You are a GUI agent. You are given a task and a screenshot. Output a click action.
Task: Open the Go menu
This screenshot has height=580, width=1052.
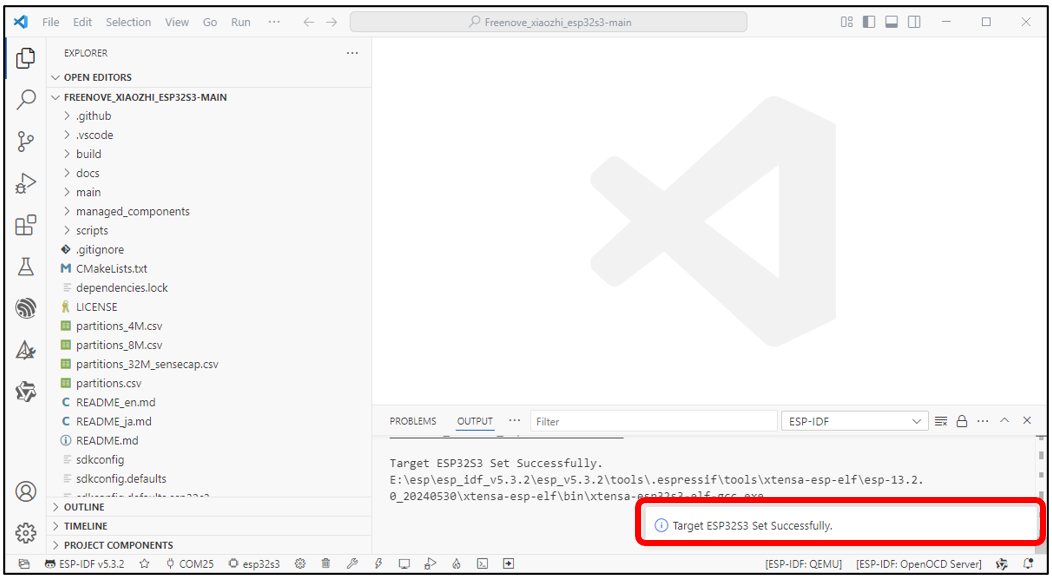pos(210,22)
